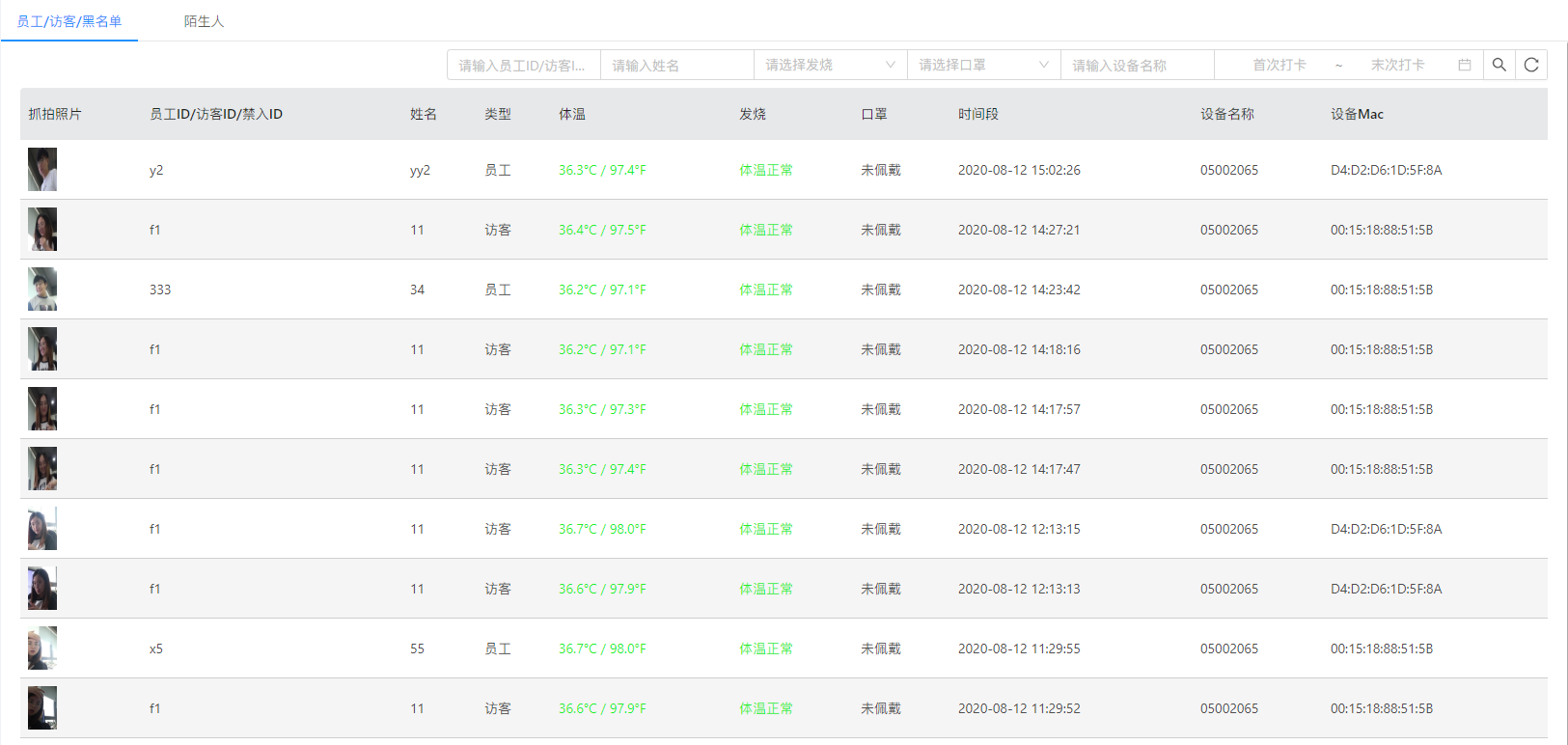Select the 员工/访客/黑名单 tab
The height and width of the screenshot is (745, 1568).
[x=69, y=21]
